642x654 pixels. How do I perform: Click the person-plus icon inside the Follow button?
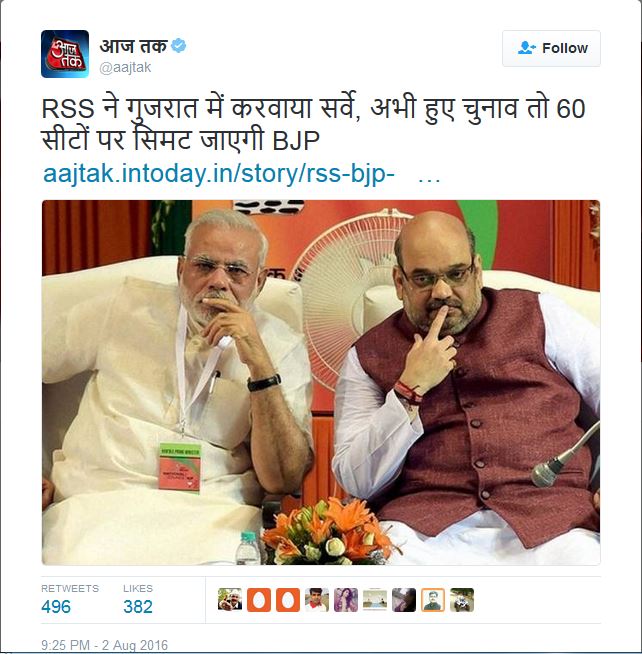click(526, 48)
